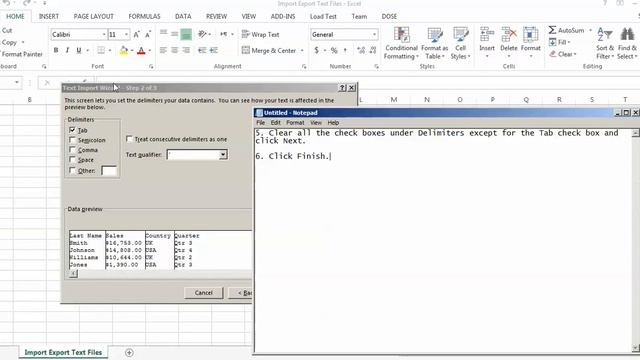This screenshot has width=640, height=360.
Task: Toggle Underline formatting icon
Action: point(79,50)
